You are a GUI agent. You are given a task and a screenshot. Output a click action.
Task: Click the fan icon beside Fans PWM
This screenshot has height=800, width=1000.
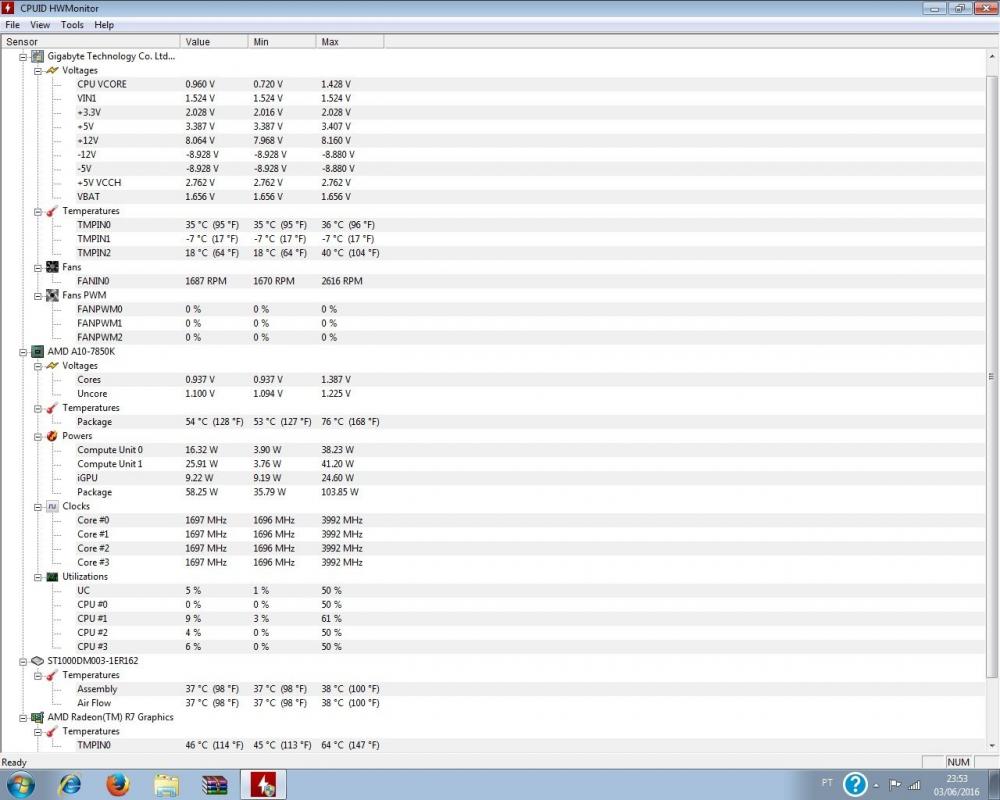(52, 295)
